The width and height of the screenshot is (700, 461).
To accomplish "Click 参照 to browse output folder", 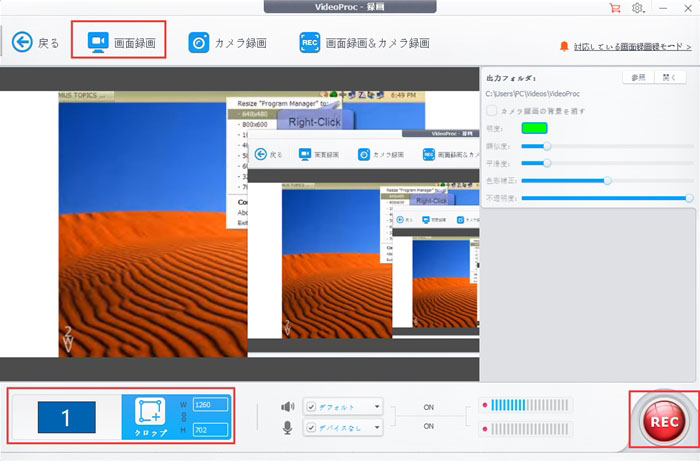I will coord(636,77).
